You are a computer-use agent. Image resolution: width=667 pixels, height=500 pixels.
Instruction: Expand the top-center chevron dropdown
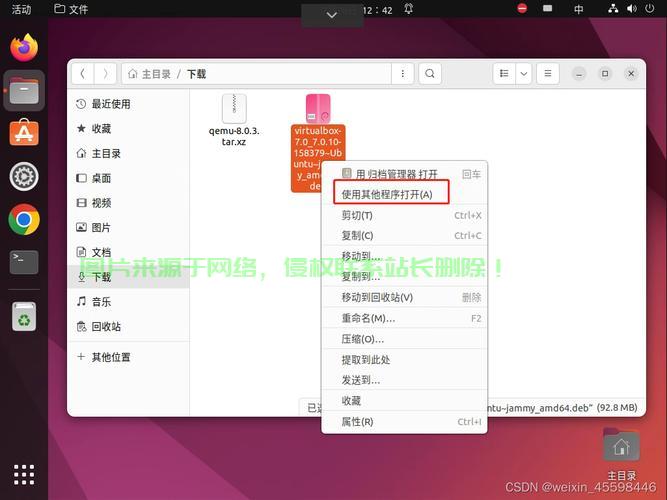pos(332,15)
